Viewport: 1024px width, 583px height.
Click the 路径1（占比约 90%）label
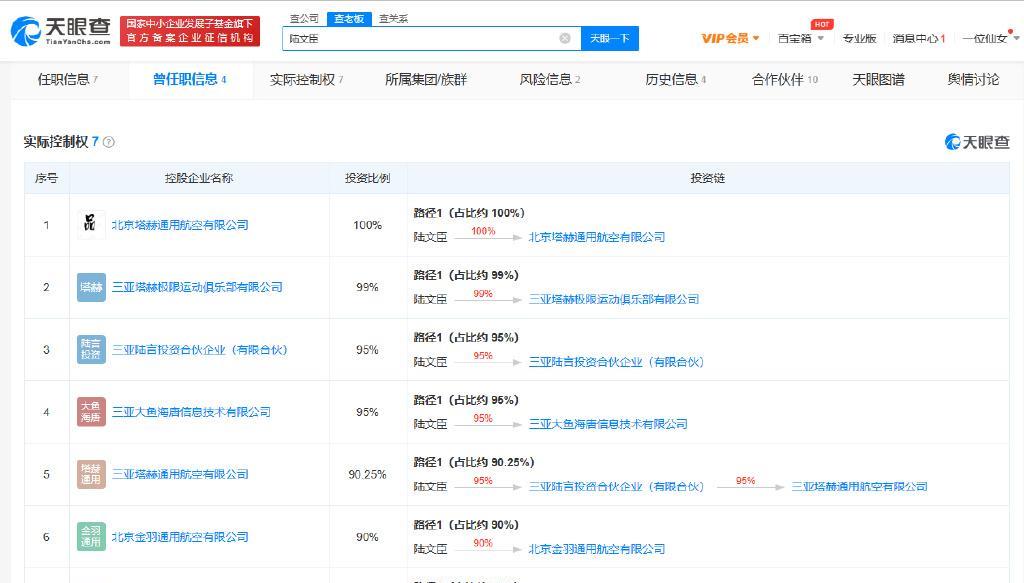466,525
